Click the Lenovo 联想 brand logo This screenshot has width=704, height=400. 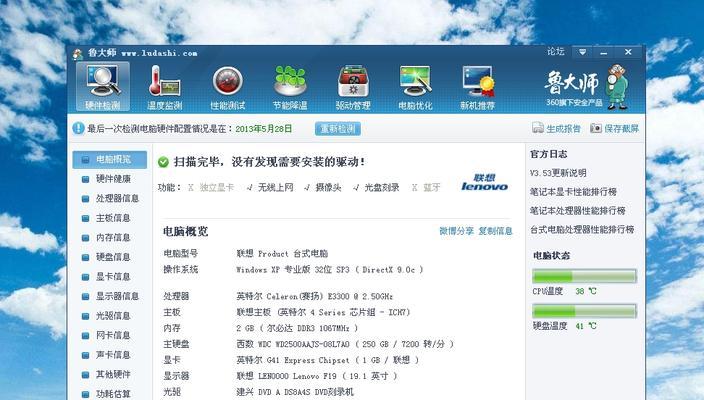click(484, 182)
